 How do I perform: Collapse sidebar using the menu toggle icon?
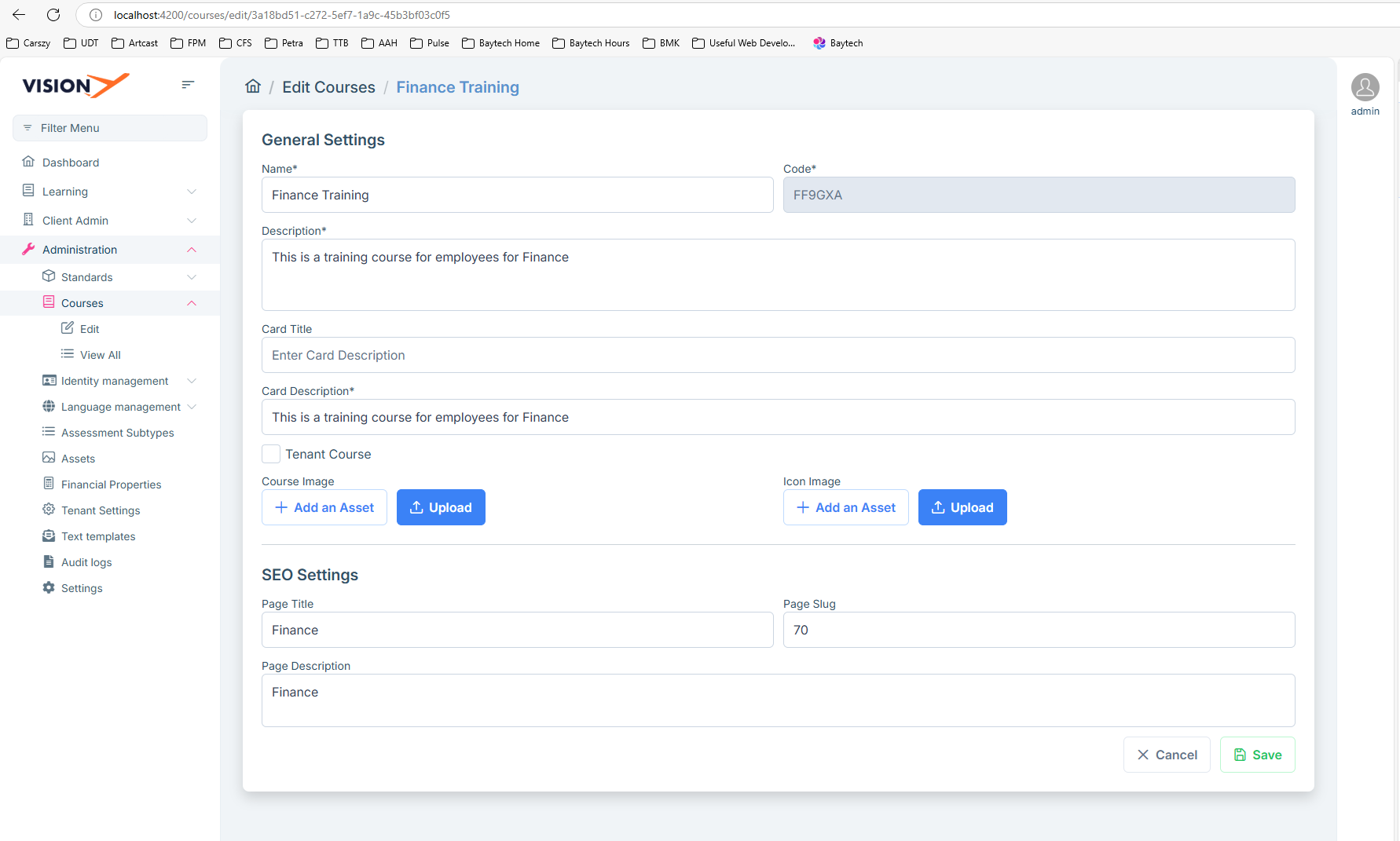pyautogui.click(x=188, y=85)
